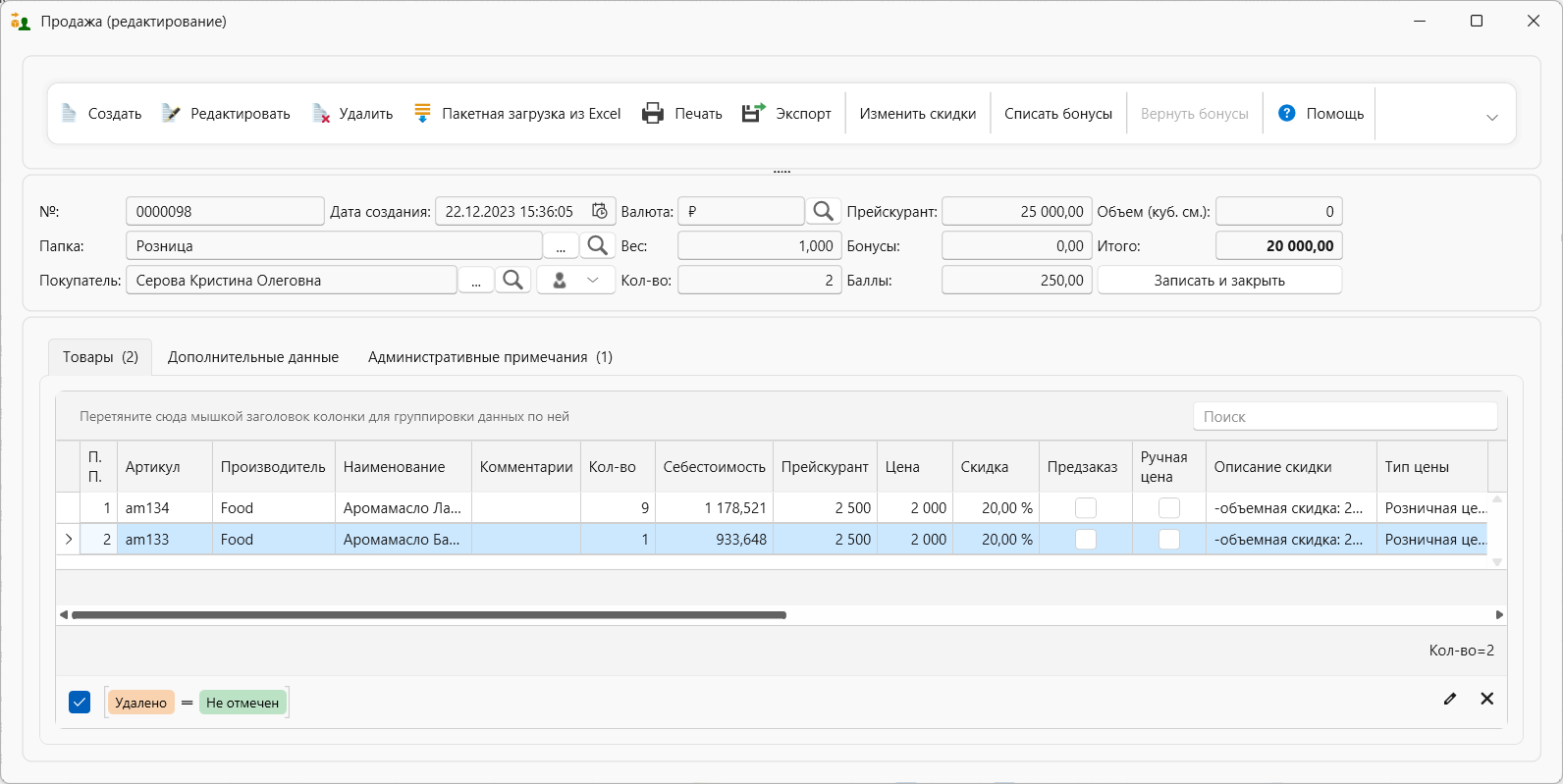The height and width of the screenshot is (784, 1563).
Task: Click Изменить скидки button
Action: tap(918, 114)
